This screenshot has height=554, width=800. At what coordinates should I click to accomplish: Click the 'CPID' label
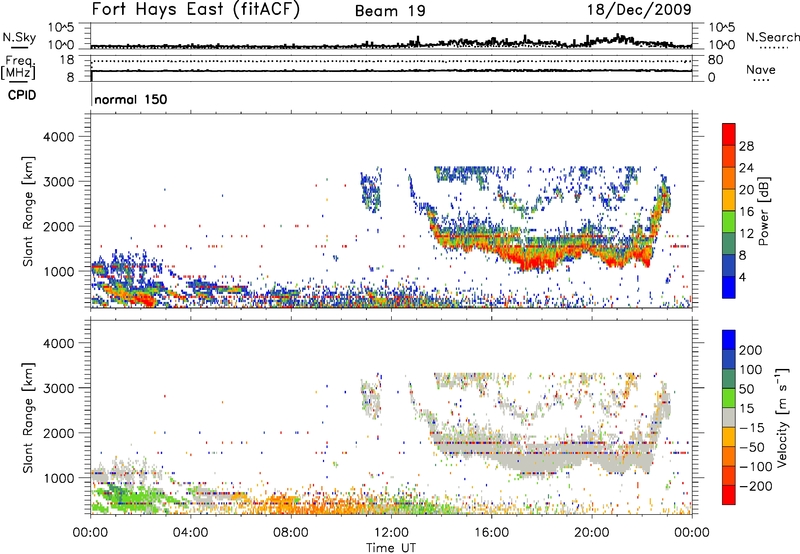(22, 95)
